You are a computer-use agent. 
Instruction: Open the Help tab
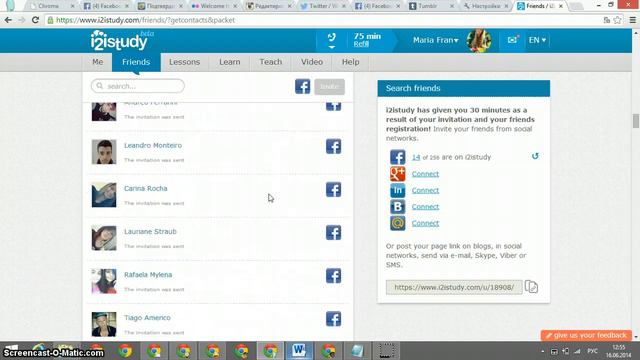(x=350, y=62)
